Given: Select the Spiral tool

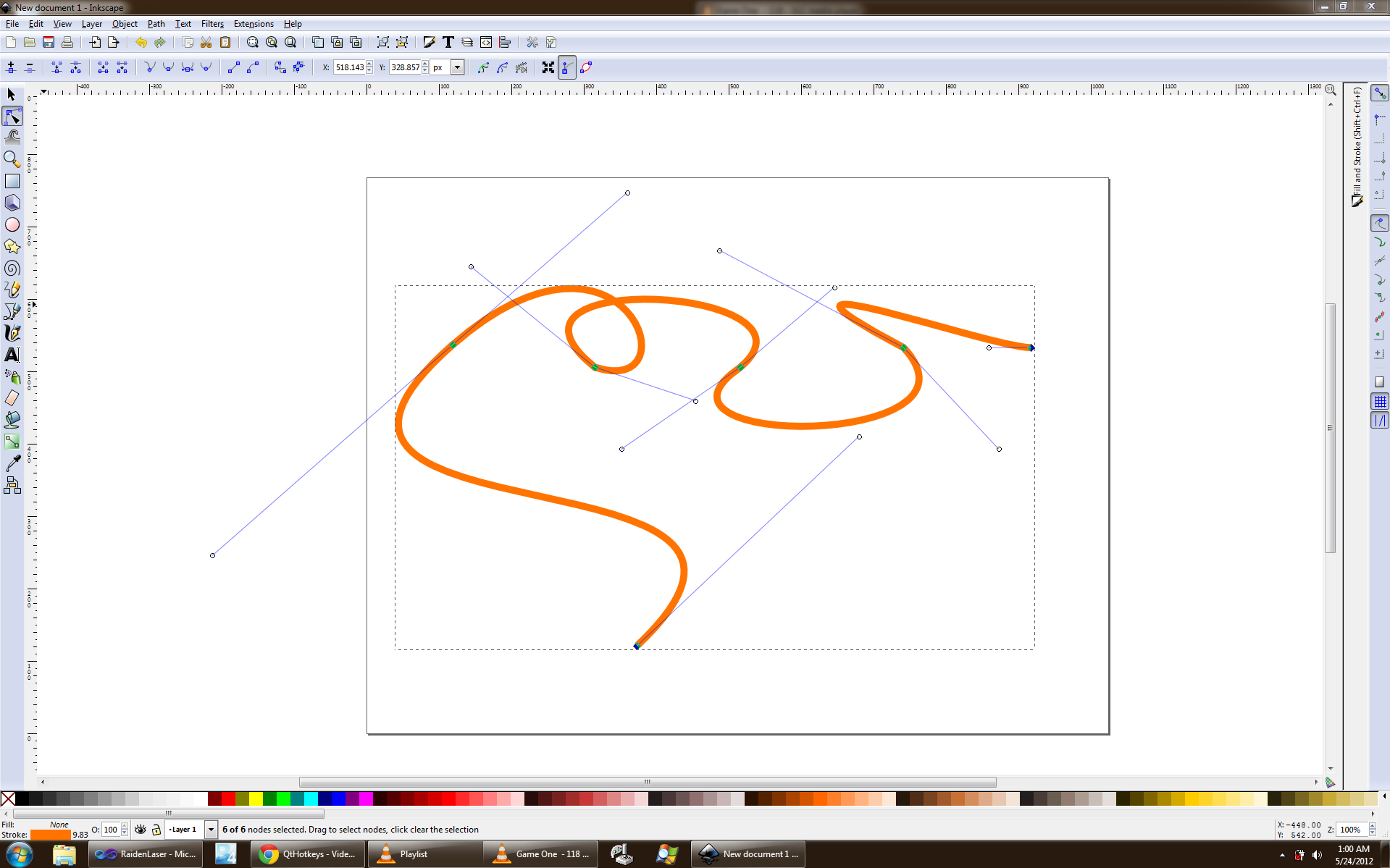Looking at the screenshot, I should (x=12, y=268).
